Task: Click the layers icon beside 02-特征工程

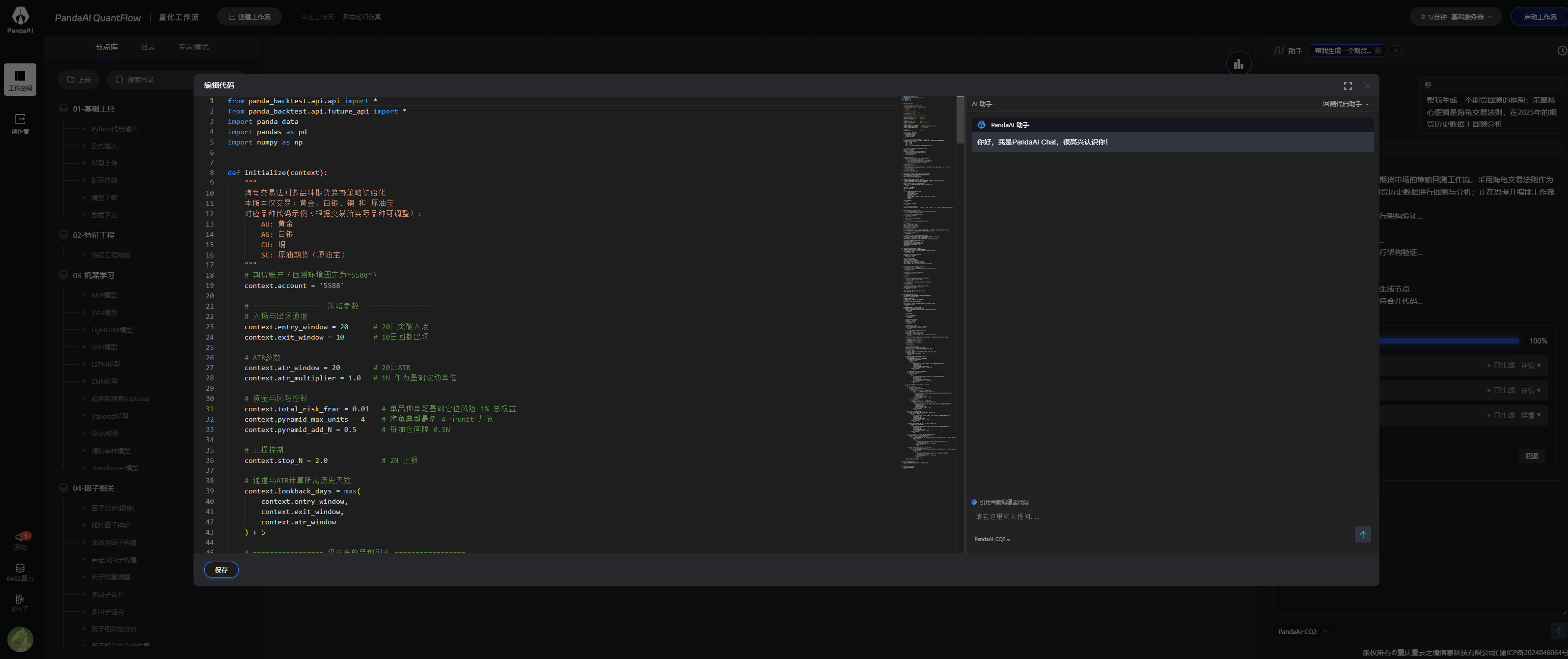Action: (63, 234)
